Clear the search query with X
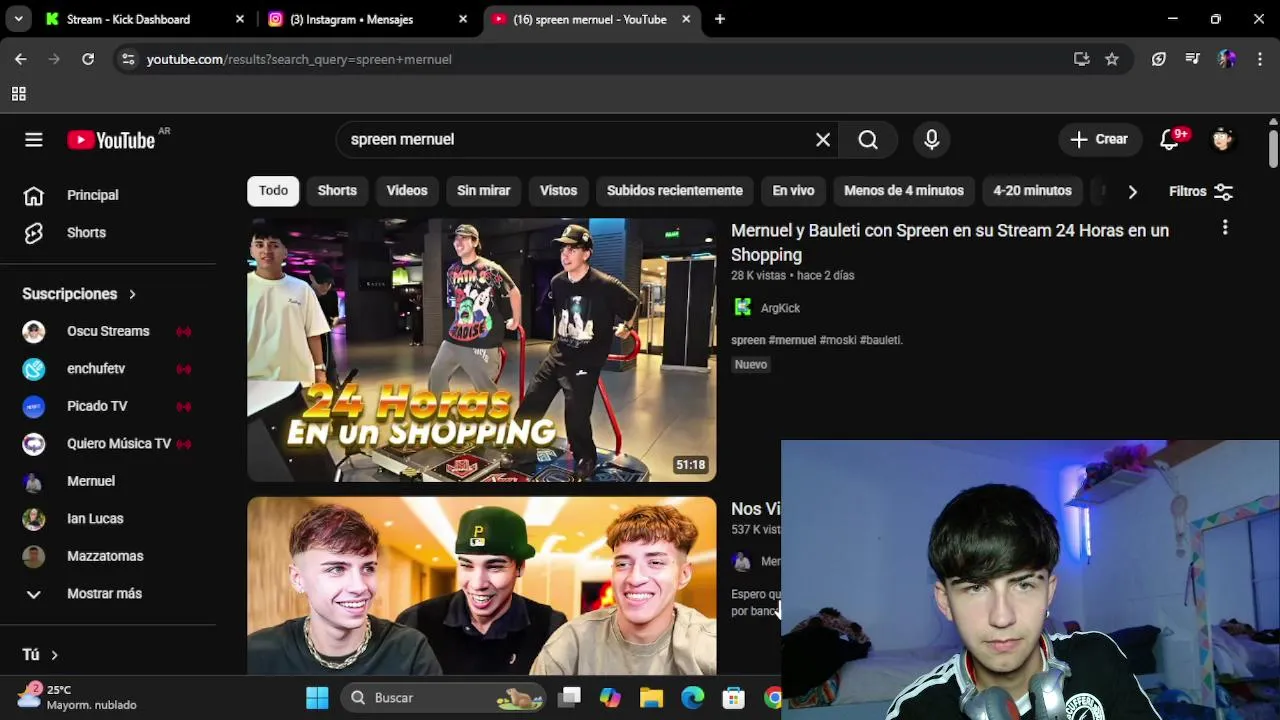The height and width of the screenshot is (720, 1280). pyautogui.click(x=823, y=140)
